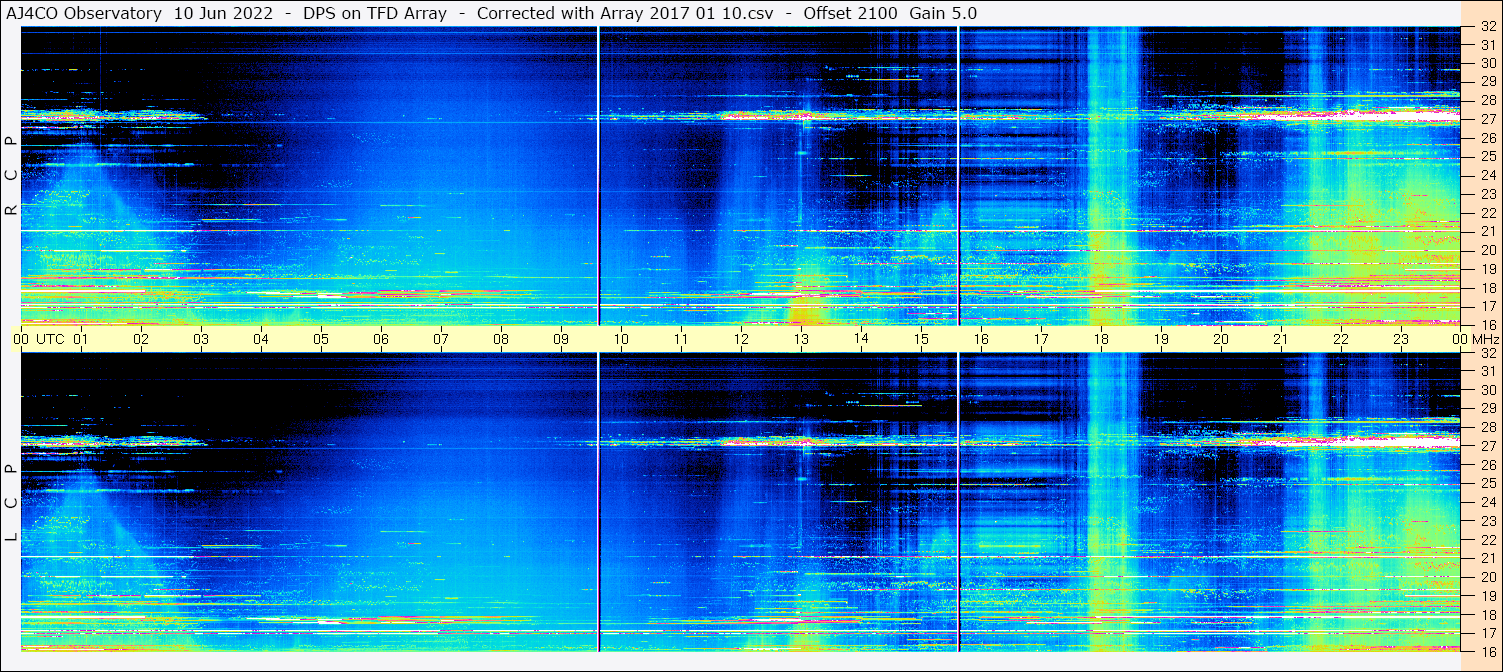Click the 32 MHz label on upper scale
This screenshot has width=1503, height=672.
[x=1487, y=27]
